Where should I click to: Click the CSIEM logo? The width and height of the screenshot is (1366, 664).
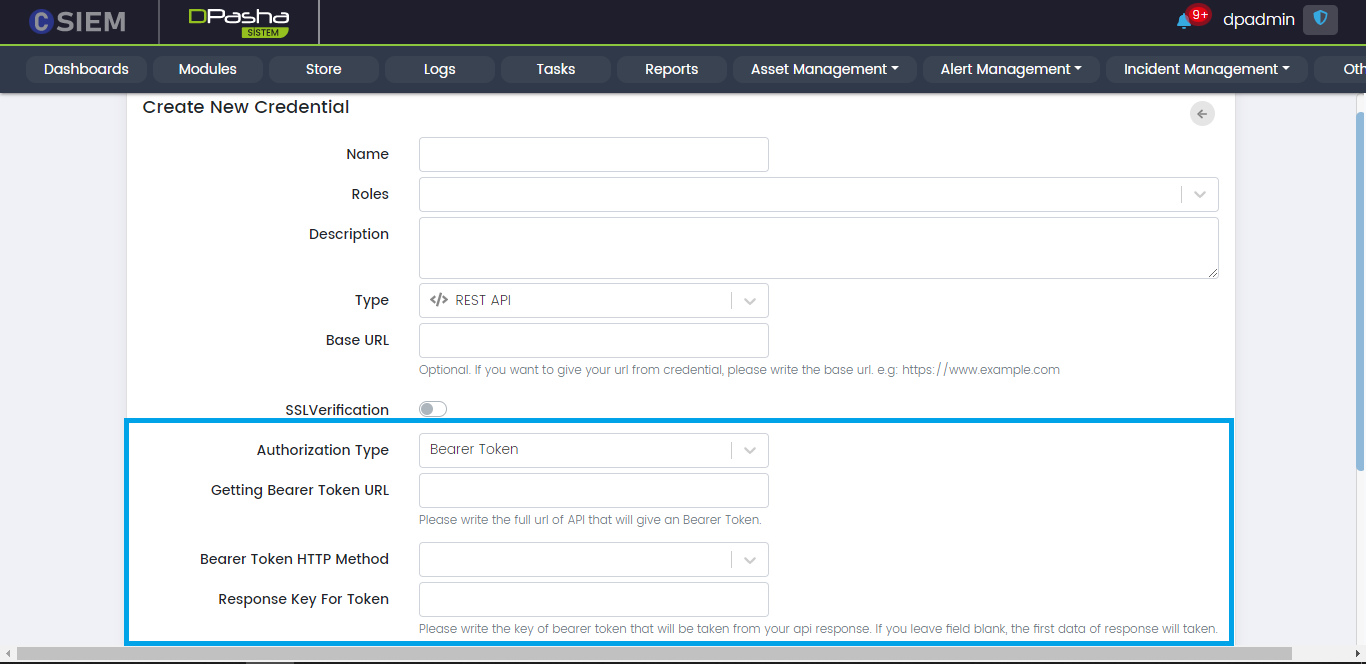coord(77,21)
